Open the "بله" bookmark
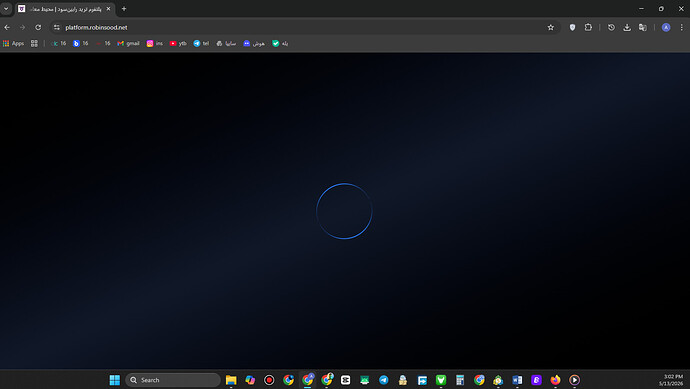This screenshot has width=690, height=389. pyautogui.click(x=280, y=43)
